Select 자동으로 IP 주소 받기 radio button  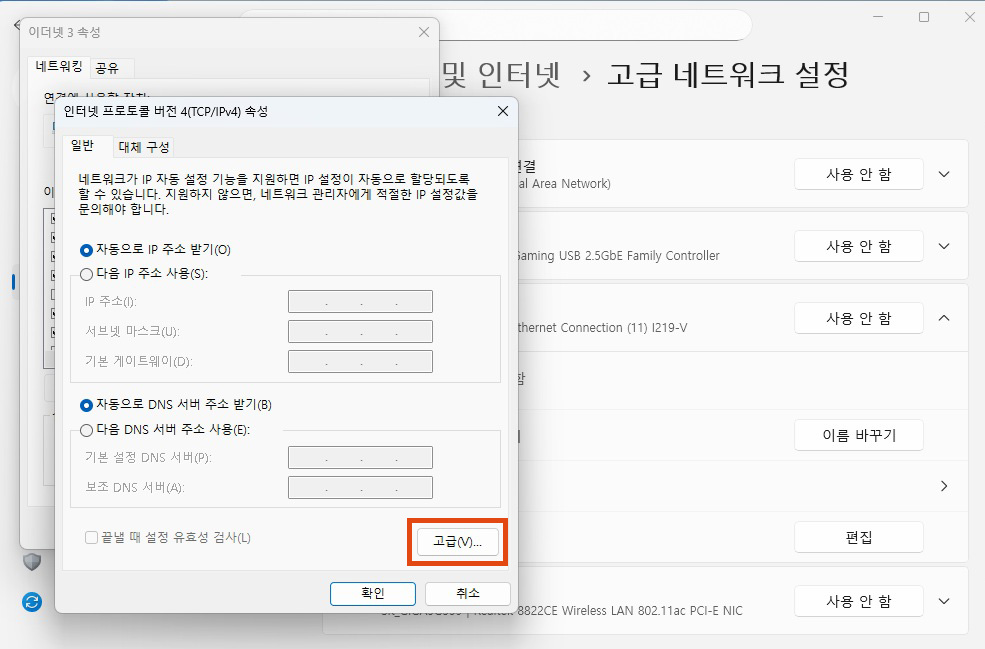[87, 250]
